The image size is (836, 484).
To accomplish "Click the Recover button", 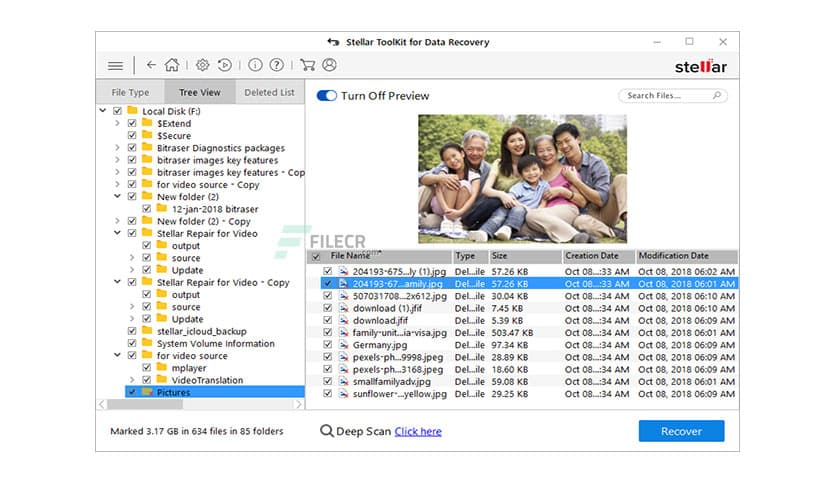I will [x=681, y=431].
